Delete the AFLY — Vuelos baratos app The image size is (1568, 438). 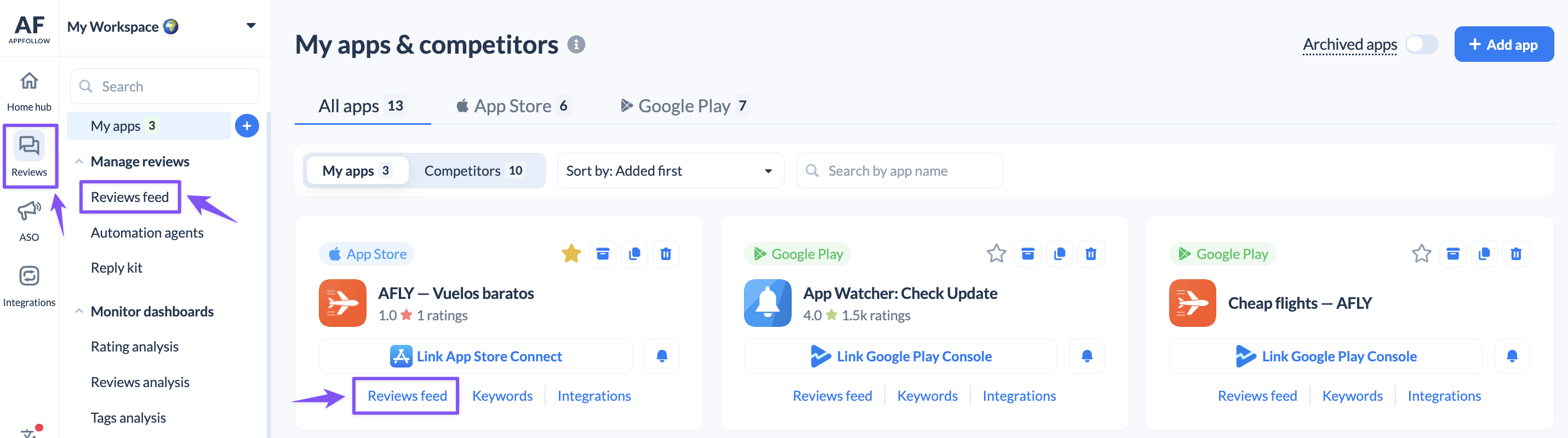click(666, 253)
